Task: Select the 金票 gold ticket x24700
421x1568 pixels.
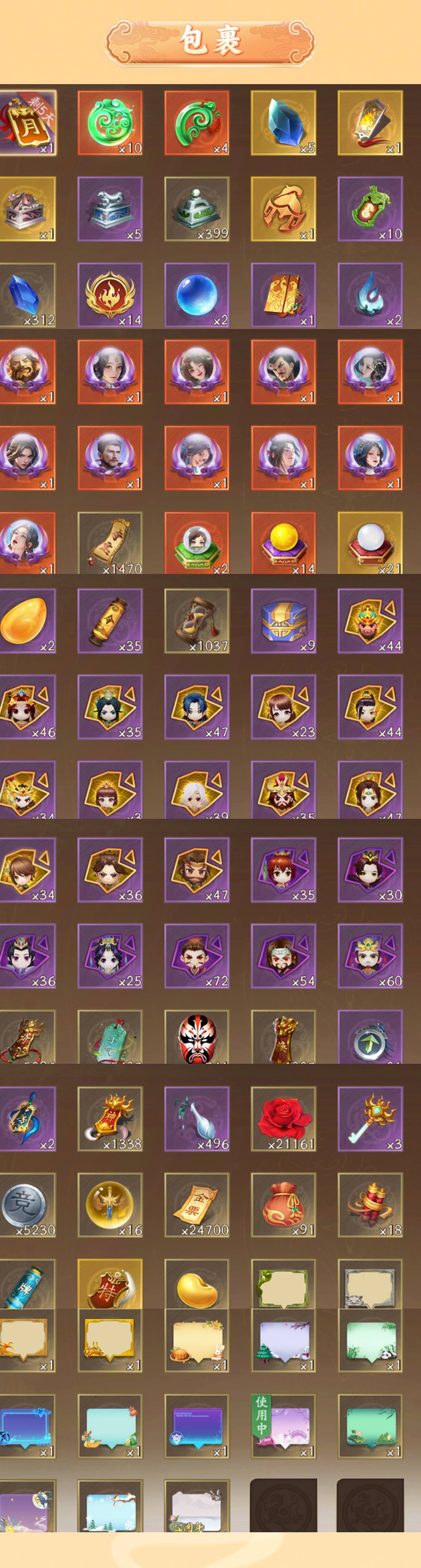Action: tap(197, 1205)
